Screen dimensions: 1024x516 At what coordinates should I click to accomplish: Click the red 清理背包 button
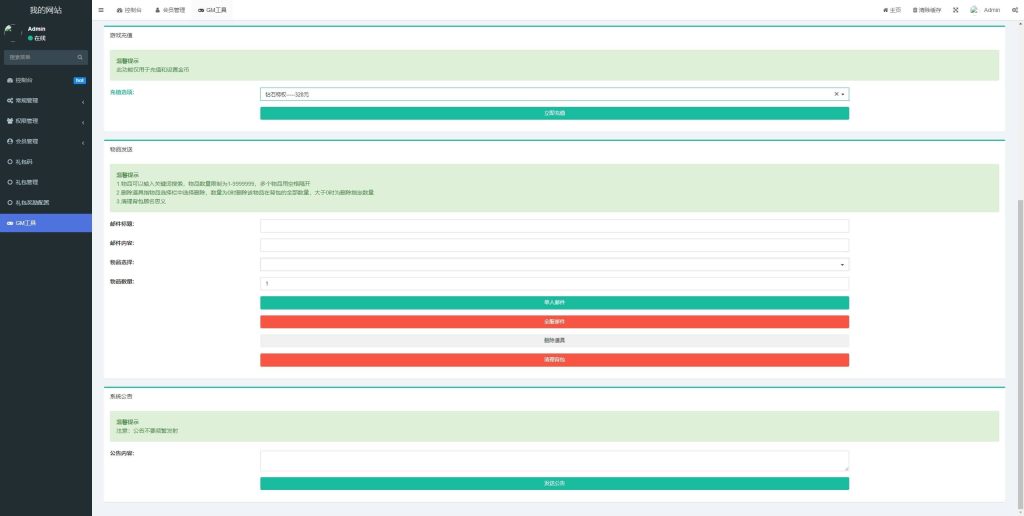[x=554, y=359]
